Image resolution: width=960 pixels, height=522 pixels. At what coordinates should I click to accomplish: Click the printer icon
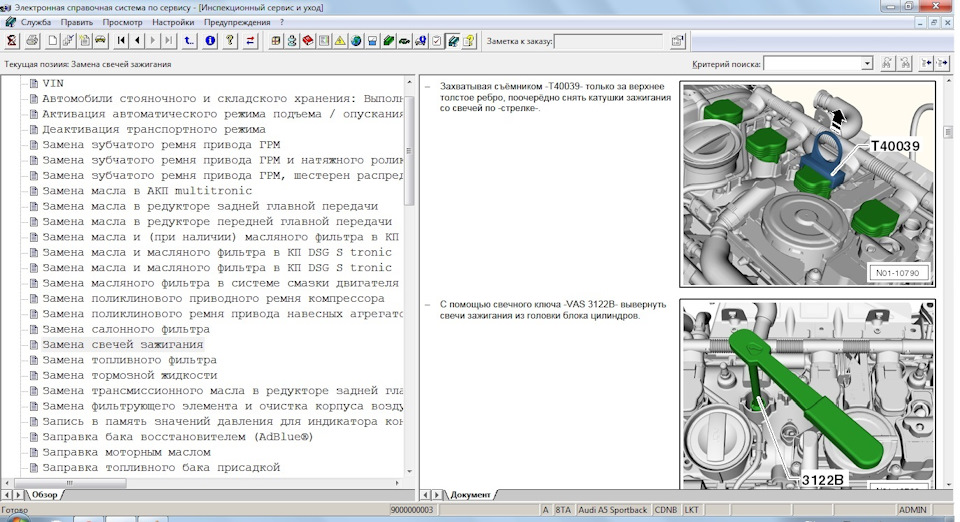coord(32,41)
